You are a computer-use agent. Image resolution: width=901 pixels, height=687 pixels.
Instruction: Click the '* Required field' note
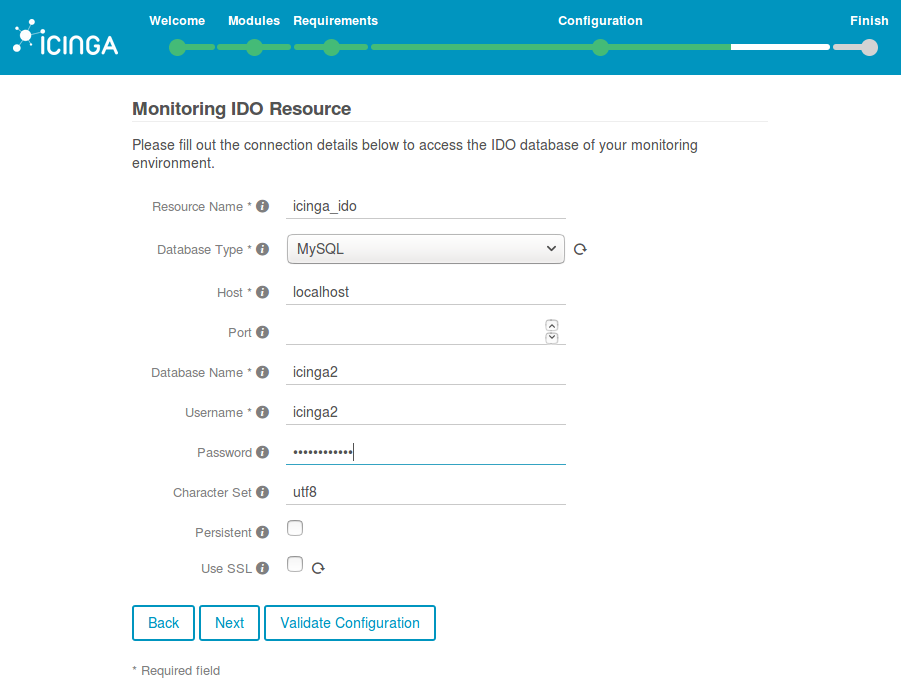(x=176, y=670)
